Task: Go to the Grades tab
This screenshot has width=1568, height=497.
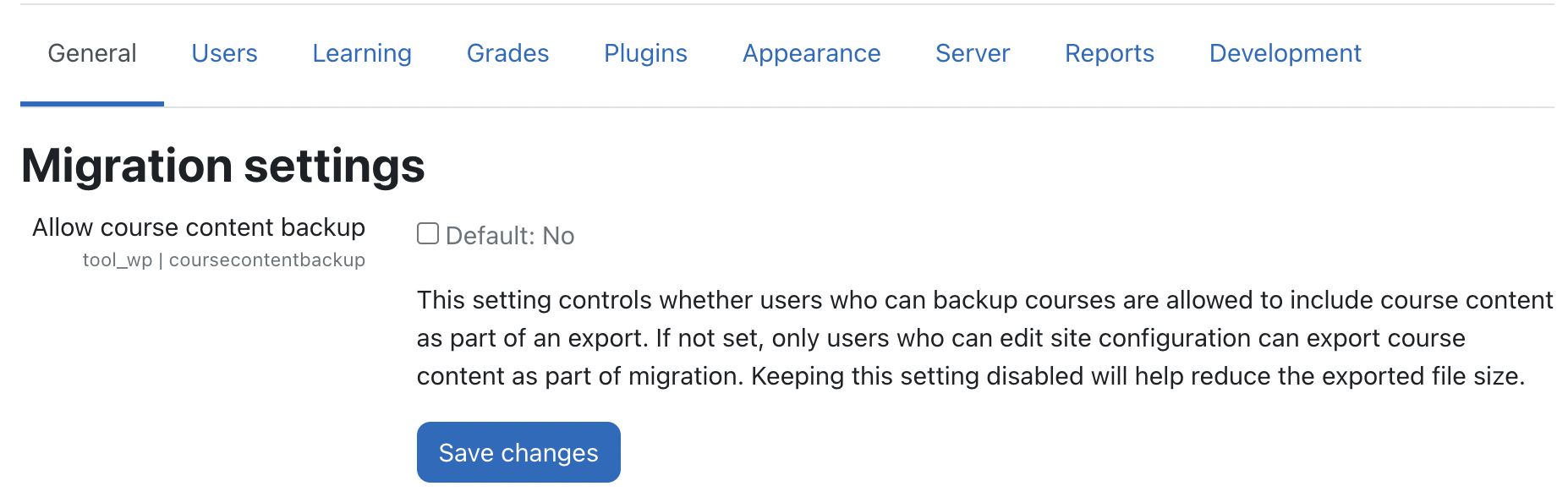Action: 507,53
